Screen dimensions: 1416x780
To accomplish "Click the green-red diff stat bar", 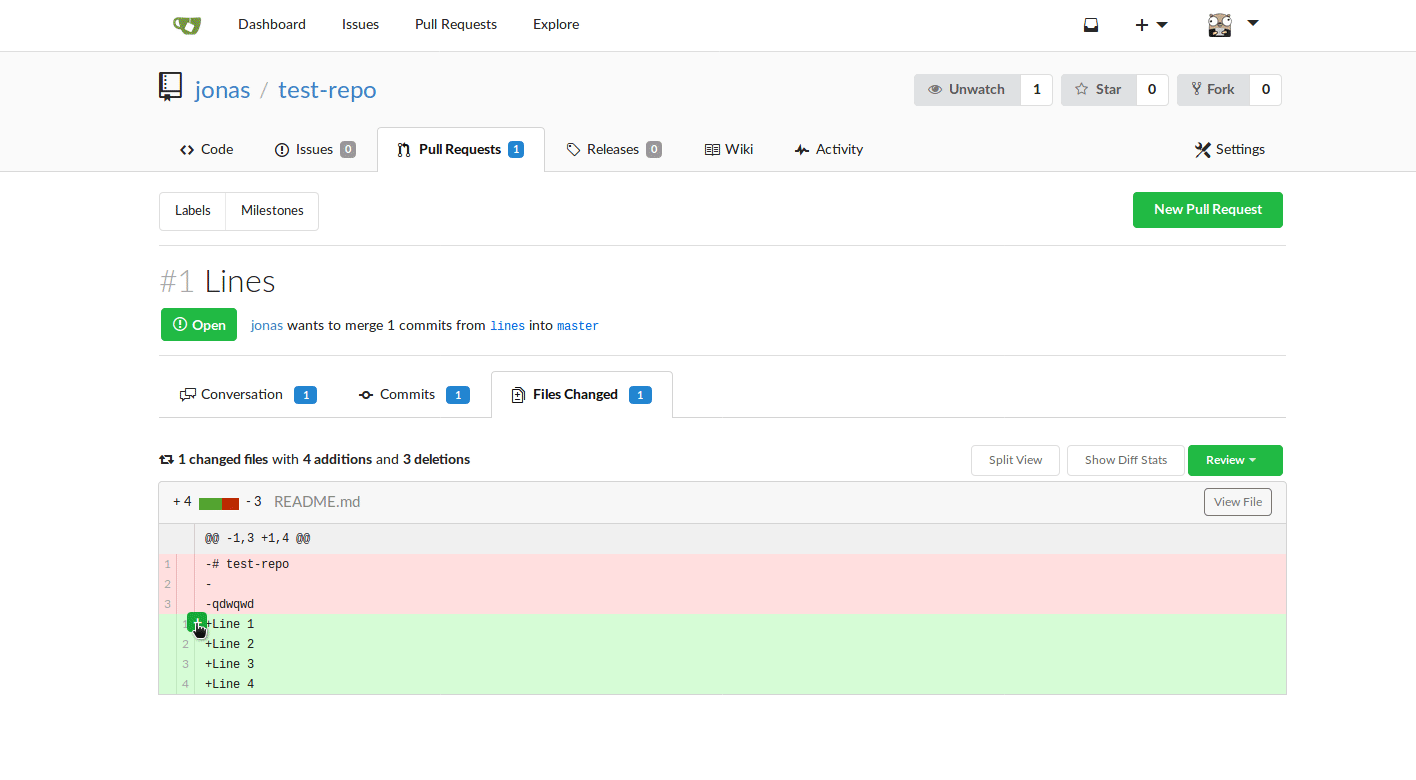I will (219, 501).
